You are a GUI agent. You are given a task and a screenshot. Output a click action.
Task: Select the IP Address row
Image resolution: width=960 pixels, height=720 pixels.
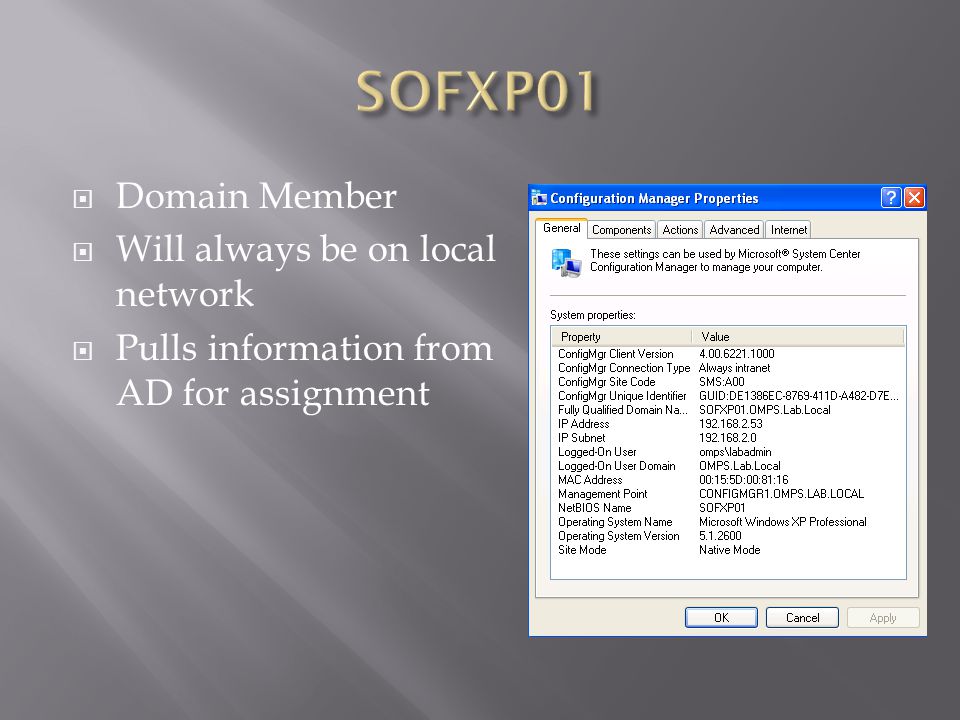pos(729,424)
